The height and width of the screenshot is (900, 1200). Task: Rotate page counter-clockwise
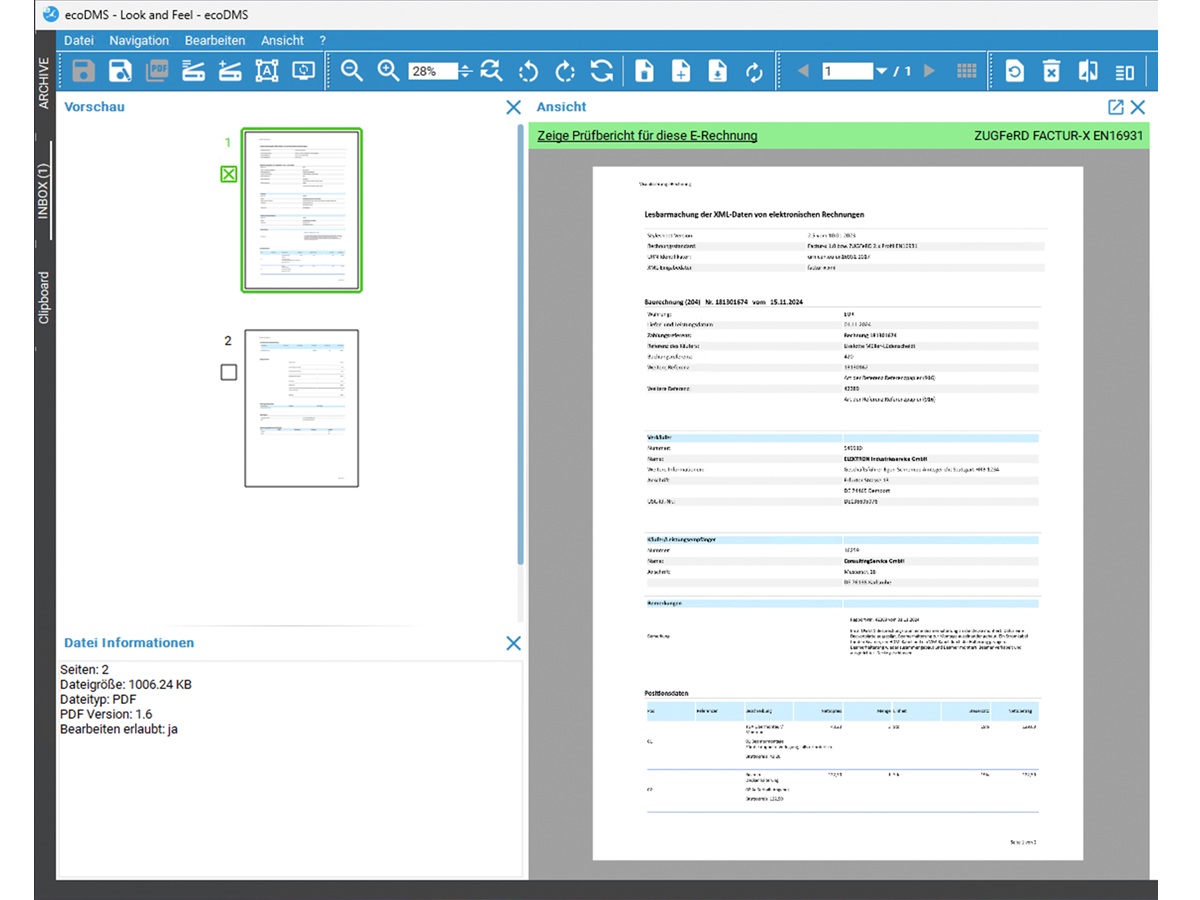pyautogui.click(x=528, y=71)
